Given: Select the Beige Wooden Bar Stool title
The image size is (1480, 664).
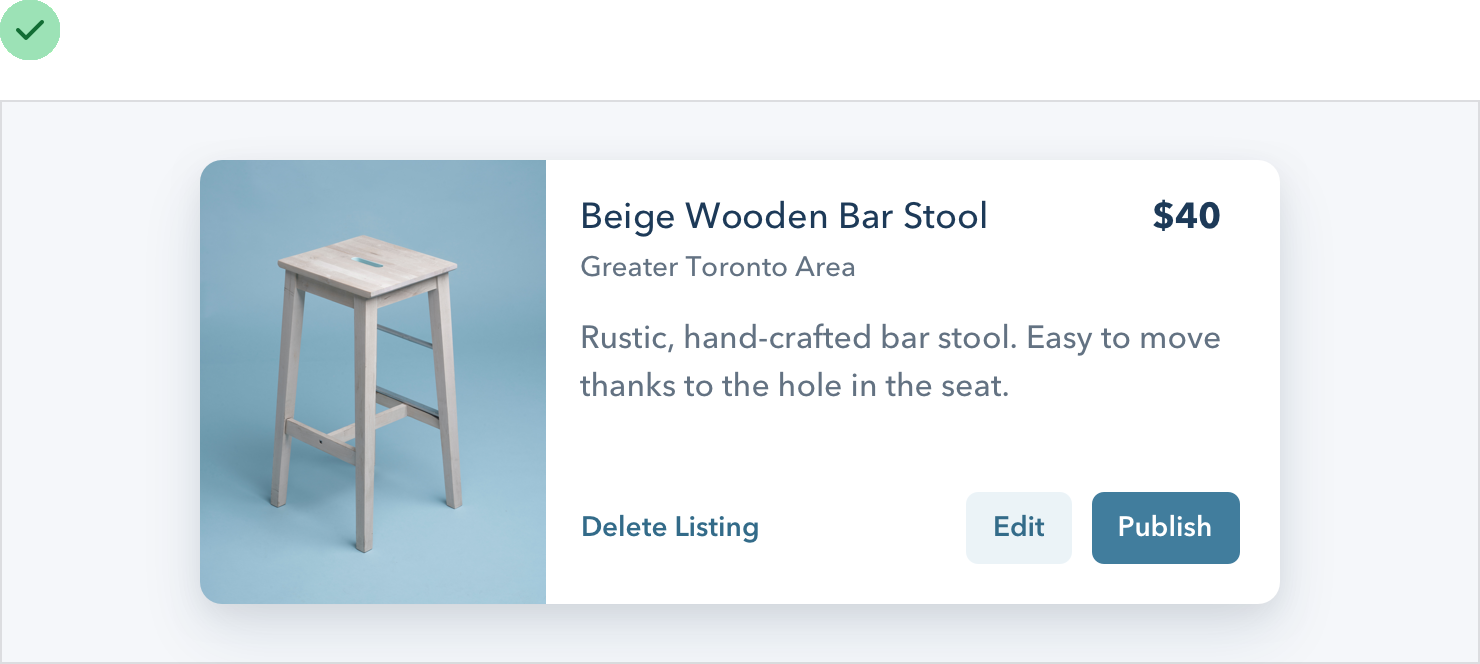Looking at the screenshot, I should (783, 216).
